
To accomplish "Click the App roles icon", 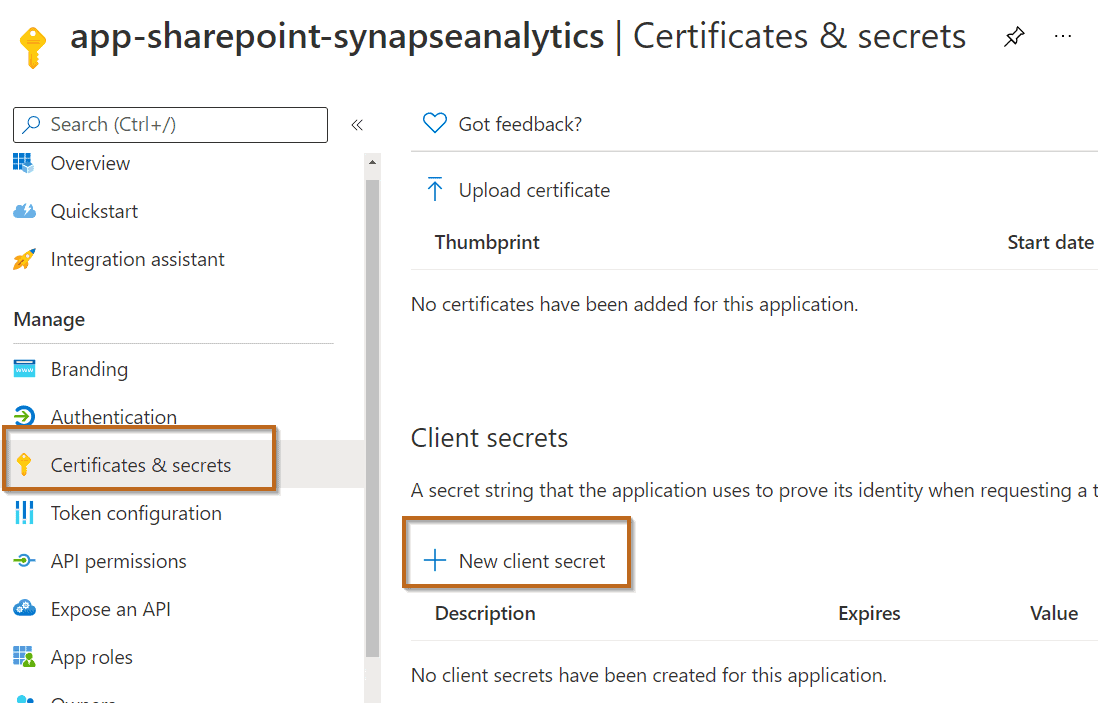I will [25, 657].
